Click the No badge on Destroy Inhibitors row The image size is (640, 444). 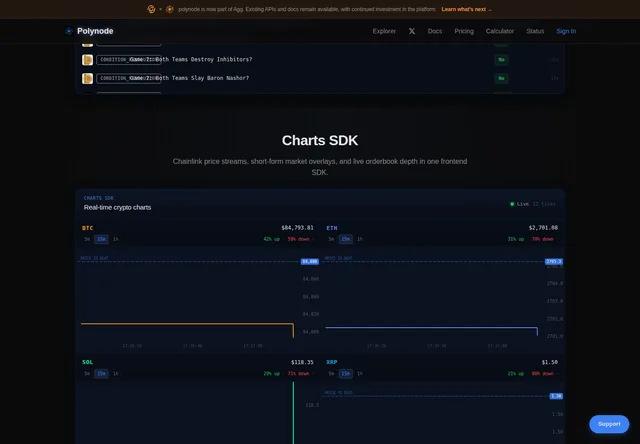[501, 60]
